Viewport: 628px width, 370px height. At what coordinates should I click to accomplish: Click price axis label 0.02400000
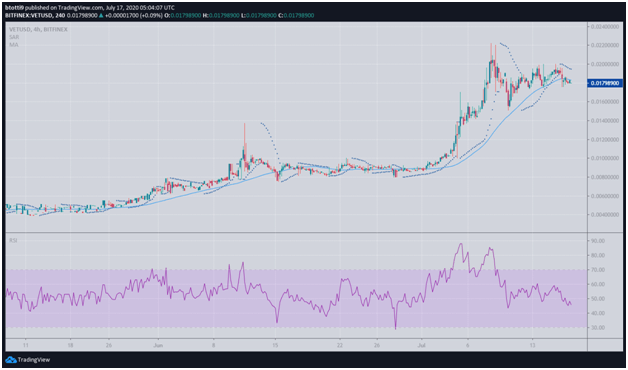tap(605, 26)
